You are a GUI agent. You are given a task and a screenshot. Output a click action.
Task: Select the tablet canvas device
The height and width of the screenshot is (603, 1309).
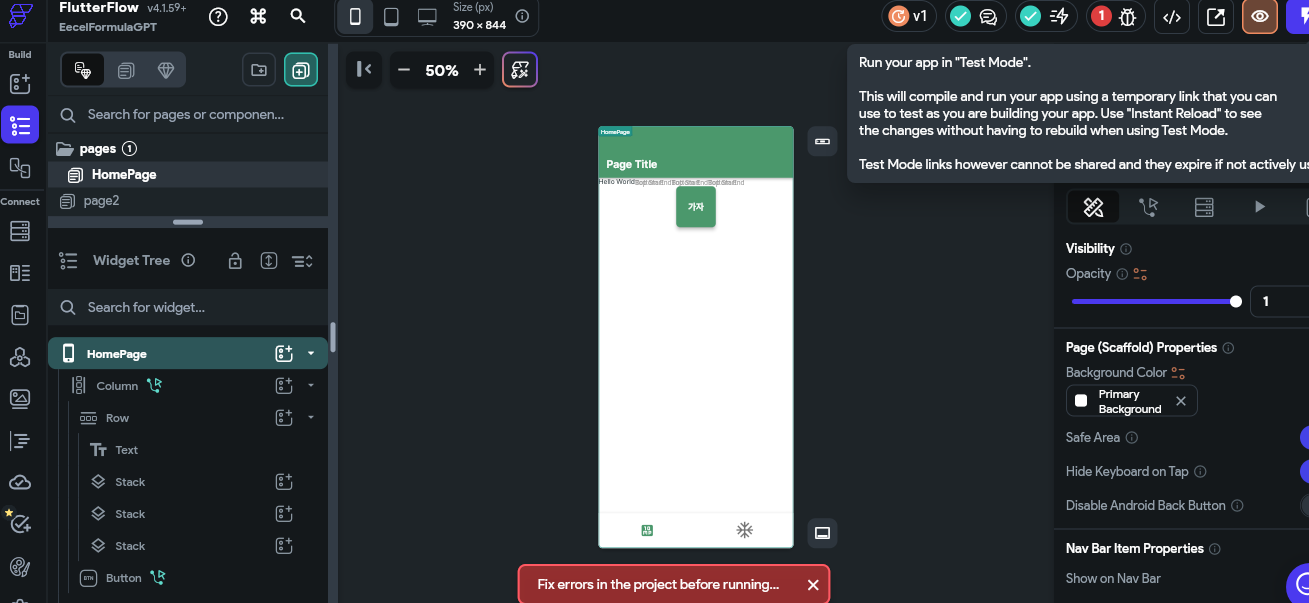click(x=391, y=16)
